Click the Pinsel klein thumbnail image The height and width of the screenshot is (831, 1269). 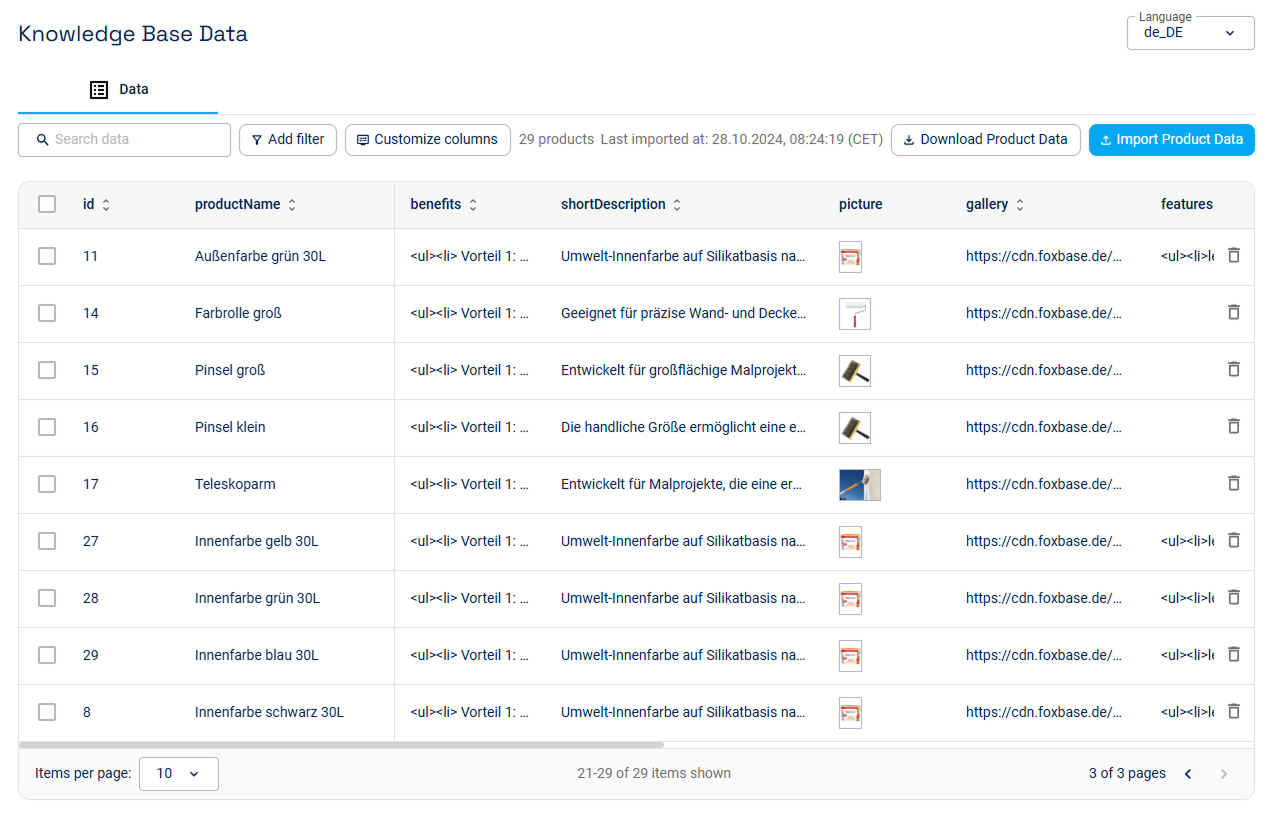[855, 428]
